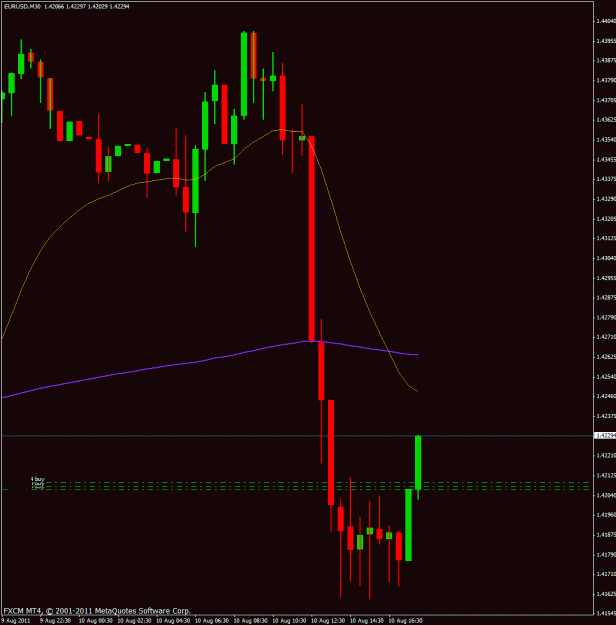
Task: Click the '10 Aug 04:30' time axis label
Action: pyautogui.click(x=173, y=621)
